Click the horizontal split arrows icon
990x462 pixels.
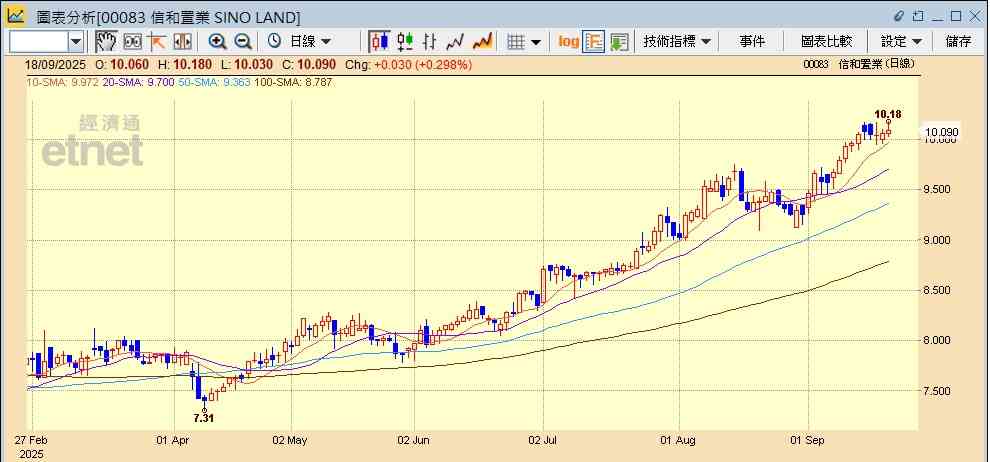click(x=182, y=42)
